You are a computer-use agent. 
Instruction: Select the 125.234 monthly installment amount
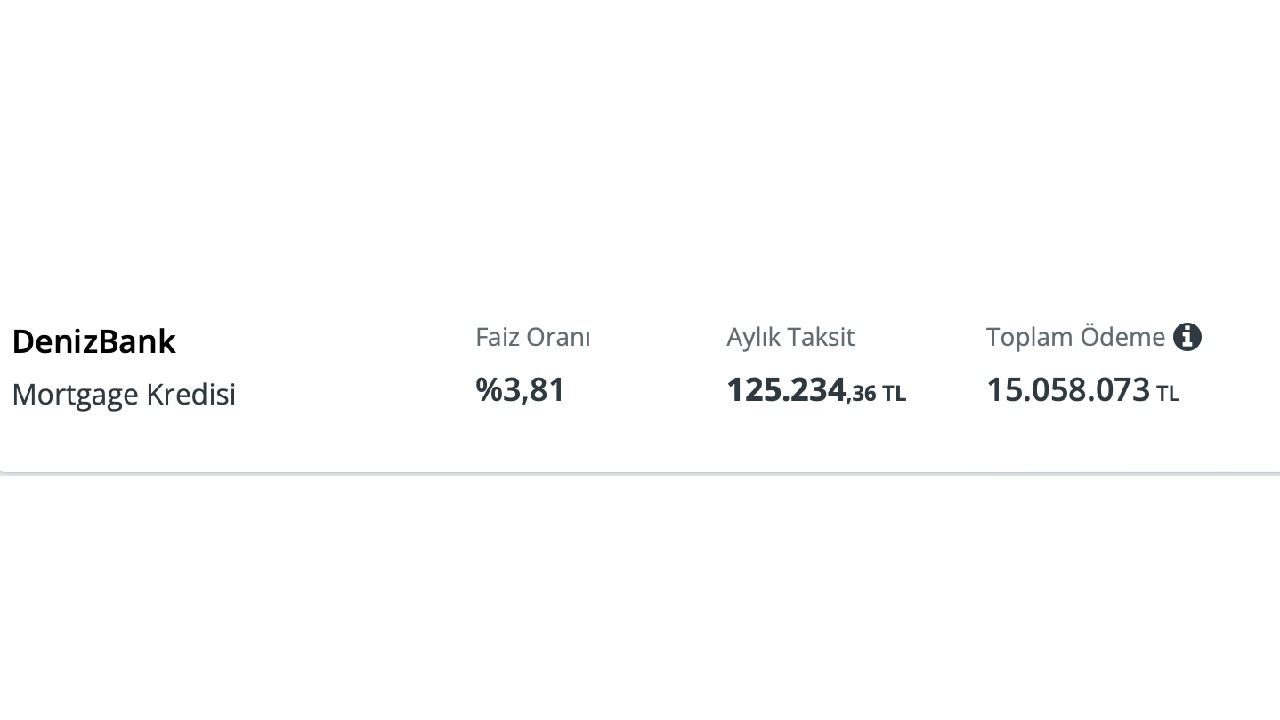coord(786,390)
